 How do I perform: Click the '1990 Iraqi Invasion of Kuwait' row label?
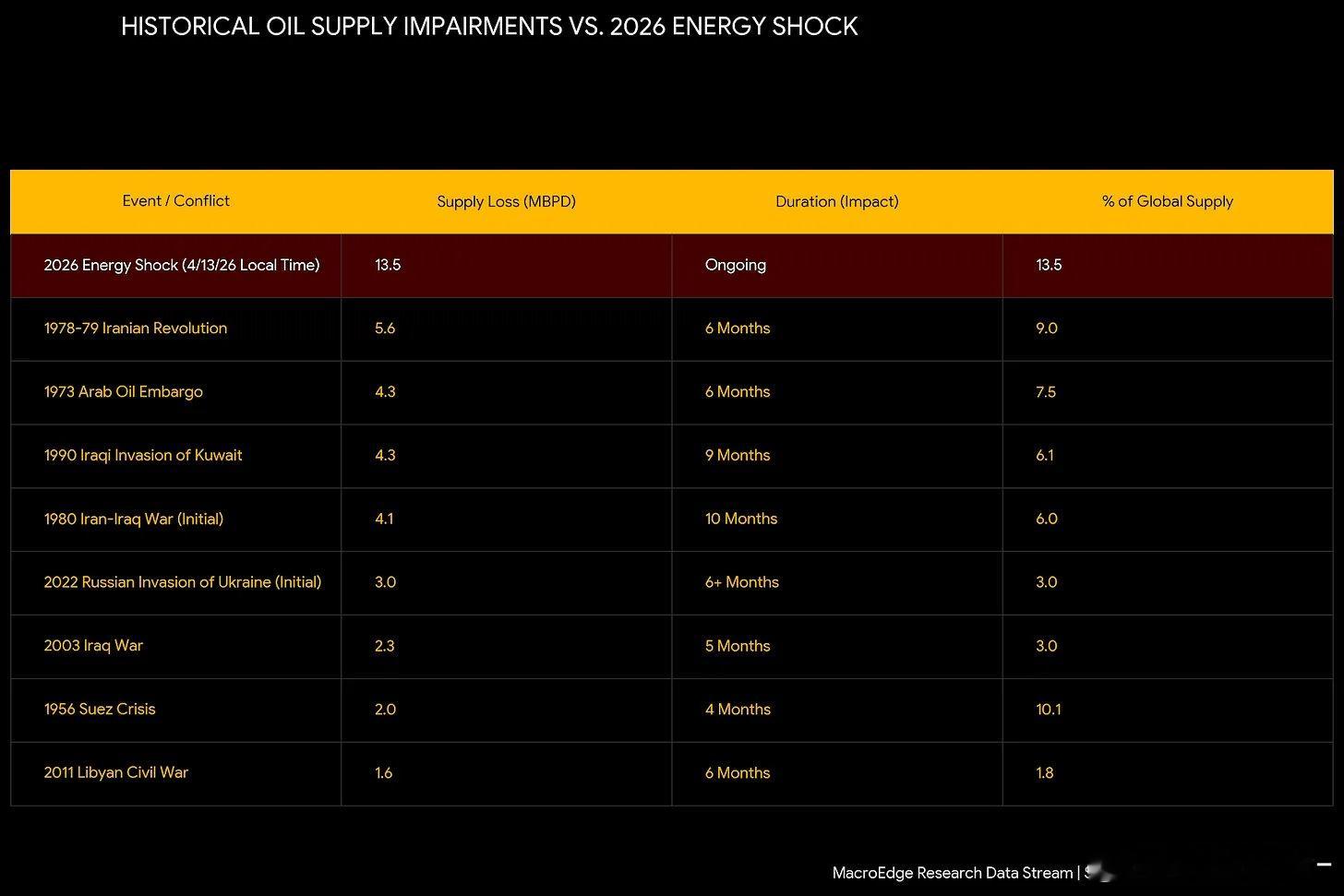[x=143, y=455]
